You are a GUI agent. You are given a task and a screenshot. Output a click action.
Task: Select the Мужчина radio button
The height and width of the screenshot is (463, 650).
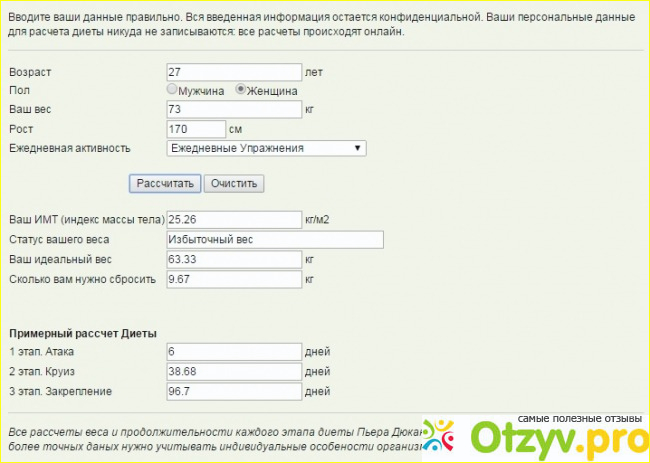(x=172, y=90)
